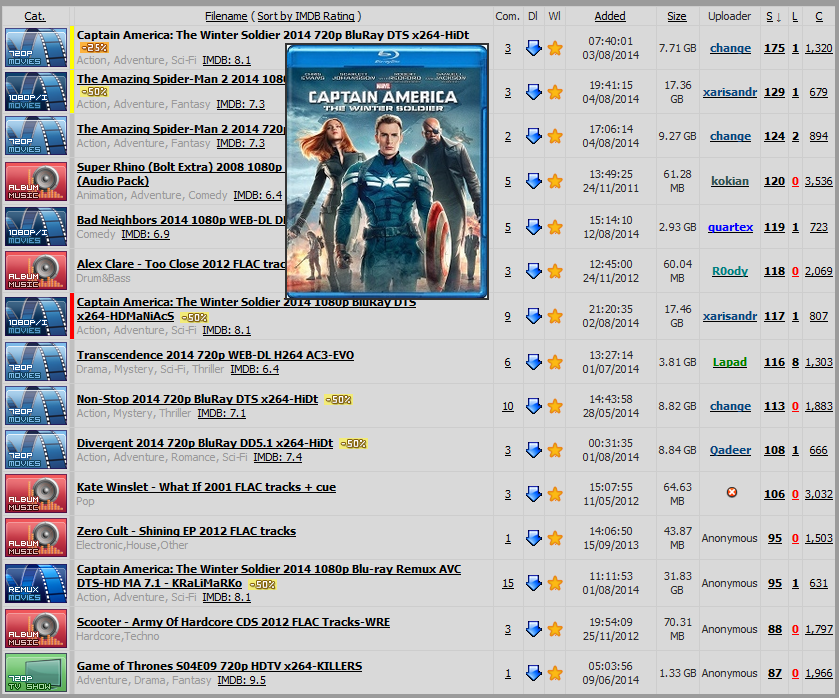The width and height of the screenshot is (839, 698).
Task: Click the 31.83 GB size cell
Action: coord(677,583)
